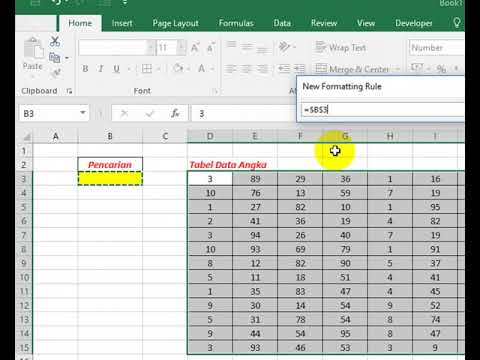The height and width of the screenshot is (360, 480).
Task: Select column D header
Action: pos(210,136)
